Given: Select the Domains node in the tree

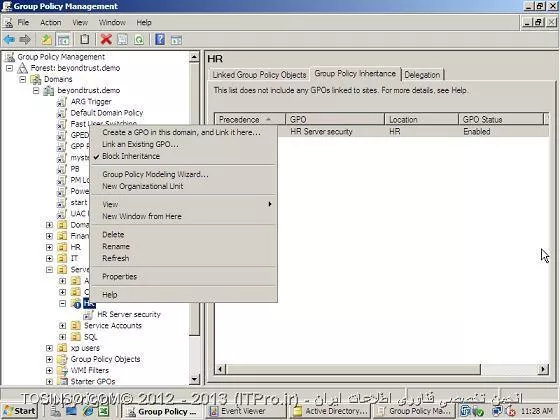Looking at the screenshot, I should [x=58, y=79].
